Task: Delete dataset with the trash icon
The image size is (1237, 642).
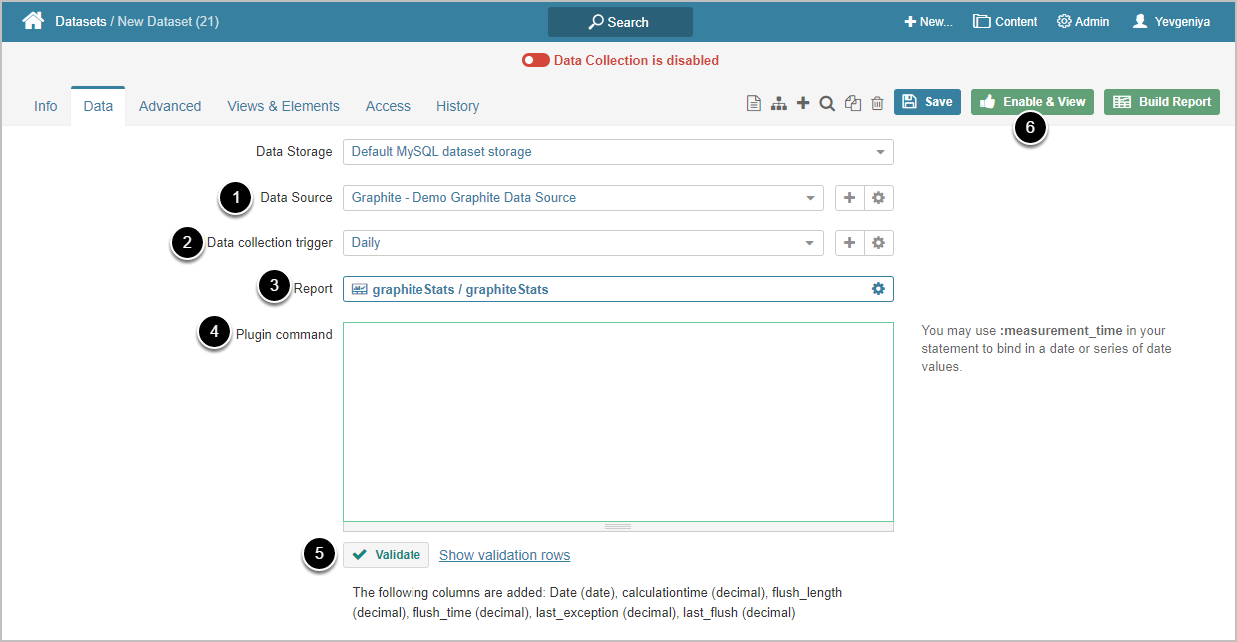Action: (x=877, y=103)
